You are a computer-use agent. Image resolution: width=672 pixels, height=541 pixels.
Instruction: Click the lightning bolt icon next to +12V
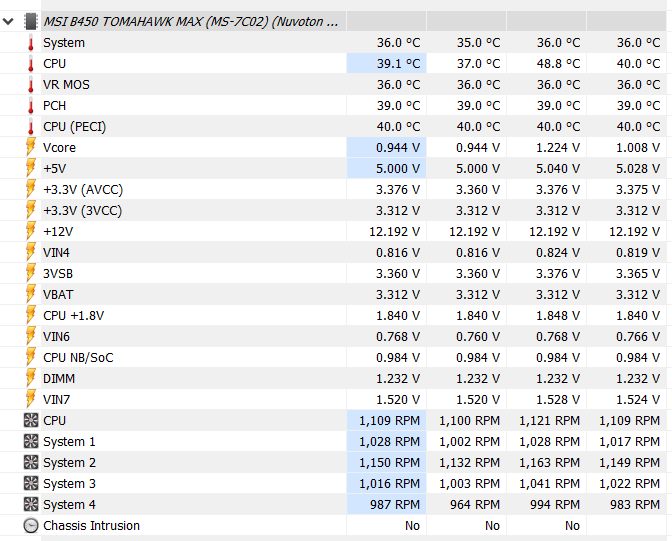pyautogui.click(x=31, y=231)
